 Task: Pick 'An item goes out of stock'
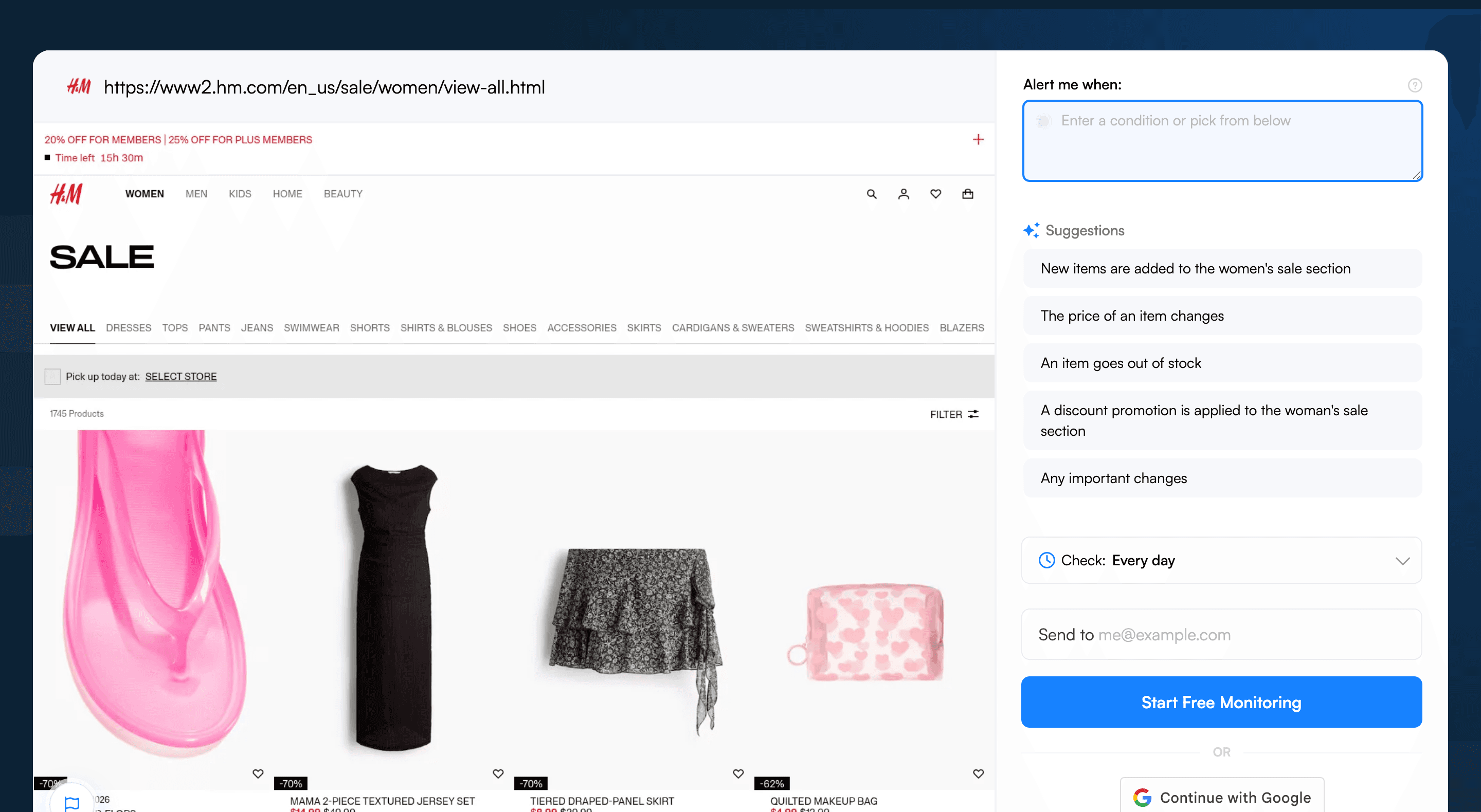[1222, 363]
